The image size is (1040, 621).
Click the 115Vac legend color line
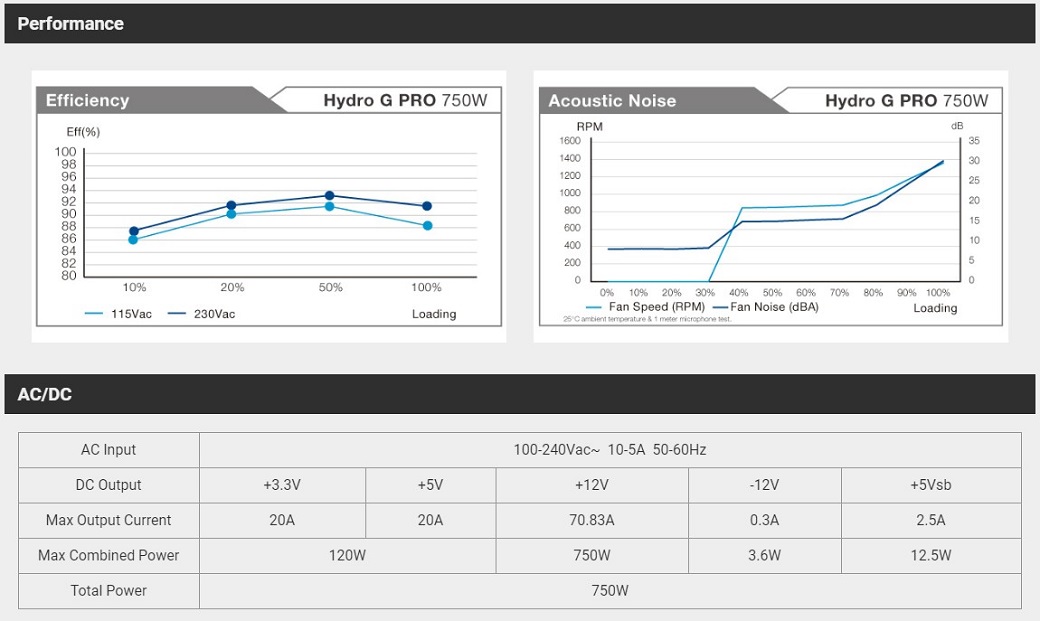94,314
